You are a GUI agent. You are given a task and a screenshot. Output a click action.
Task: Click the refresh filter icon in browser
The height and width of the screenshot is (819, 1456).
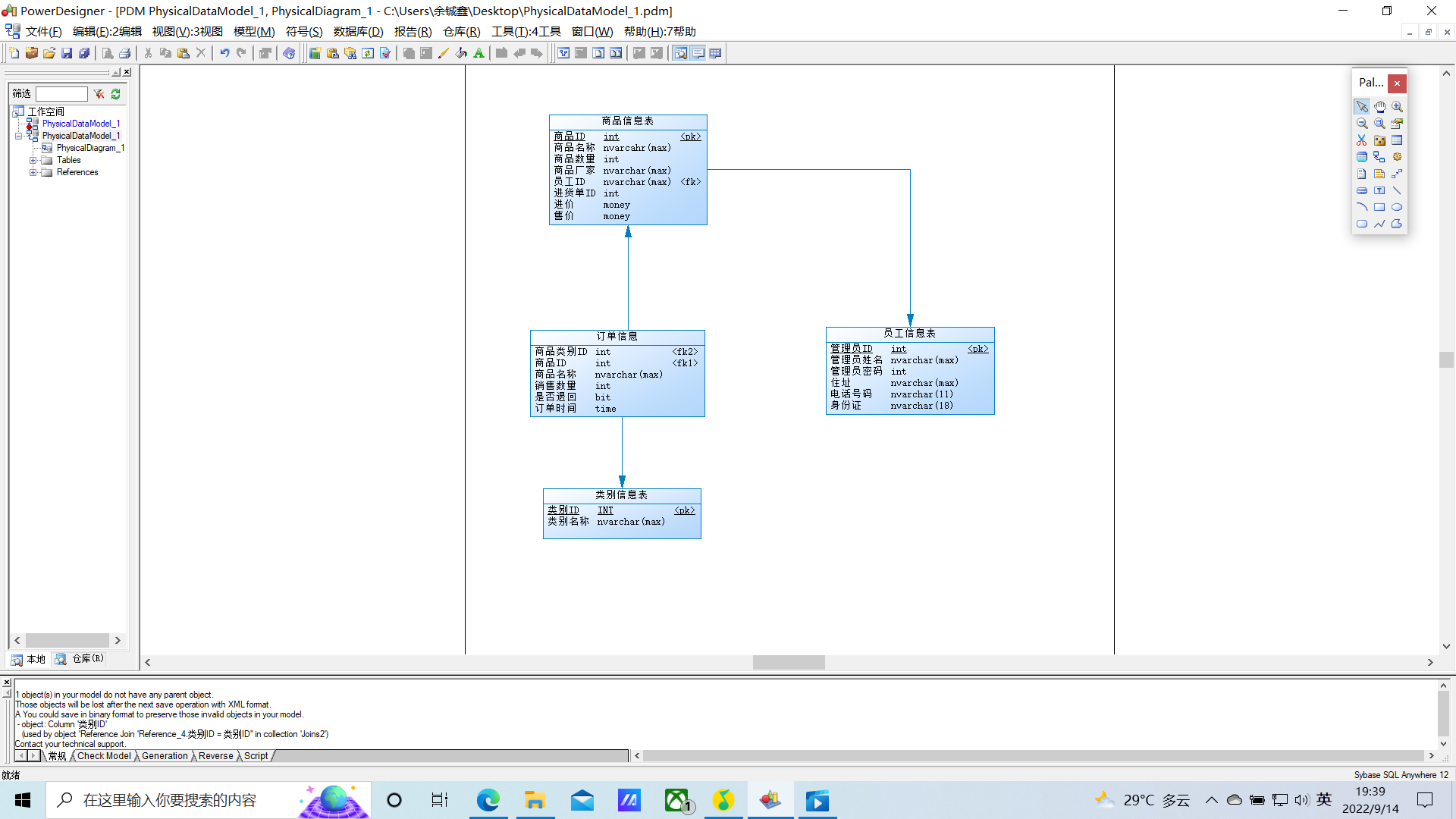tap(116, 94)
